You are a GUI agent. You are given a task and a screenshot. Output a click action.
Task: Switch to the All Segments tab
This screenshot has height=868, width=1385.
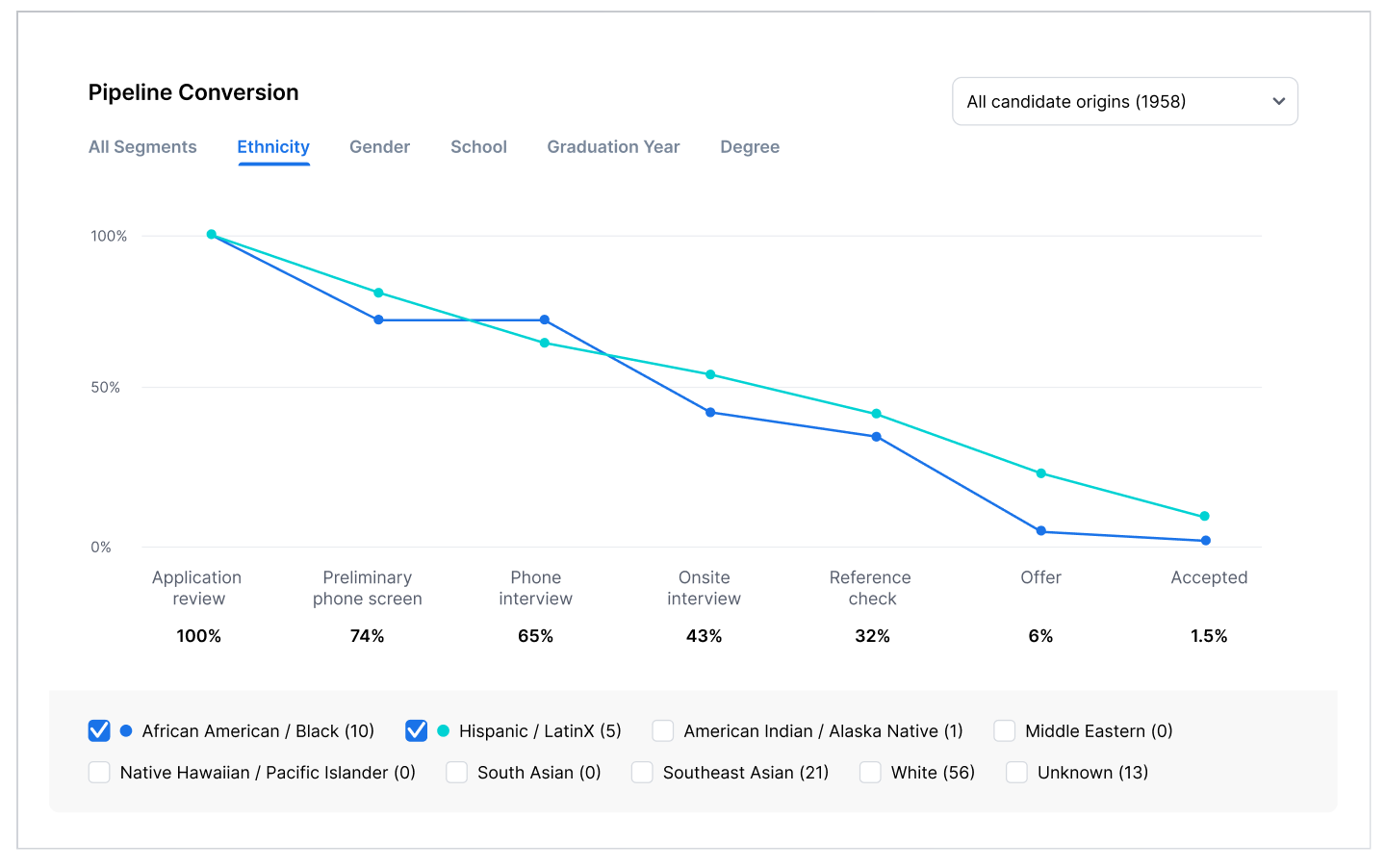142,147
